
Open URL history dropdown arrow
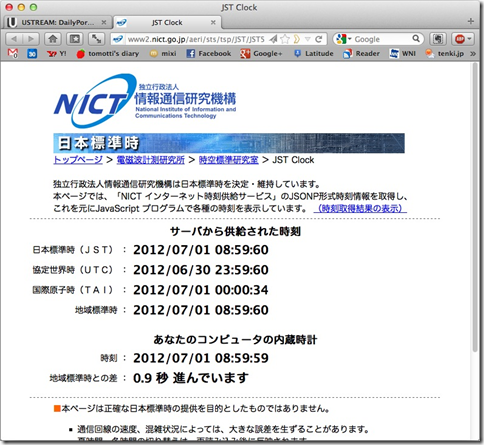point(308,39)
